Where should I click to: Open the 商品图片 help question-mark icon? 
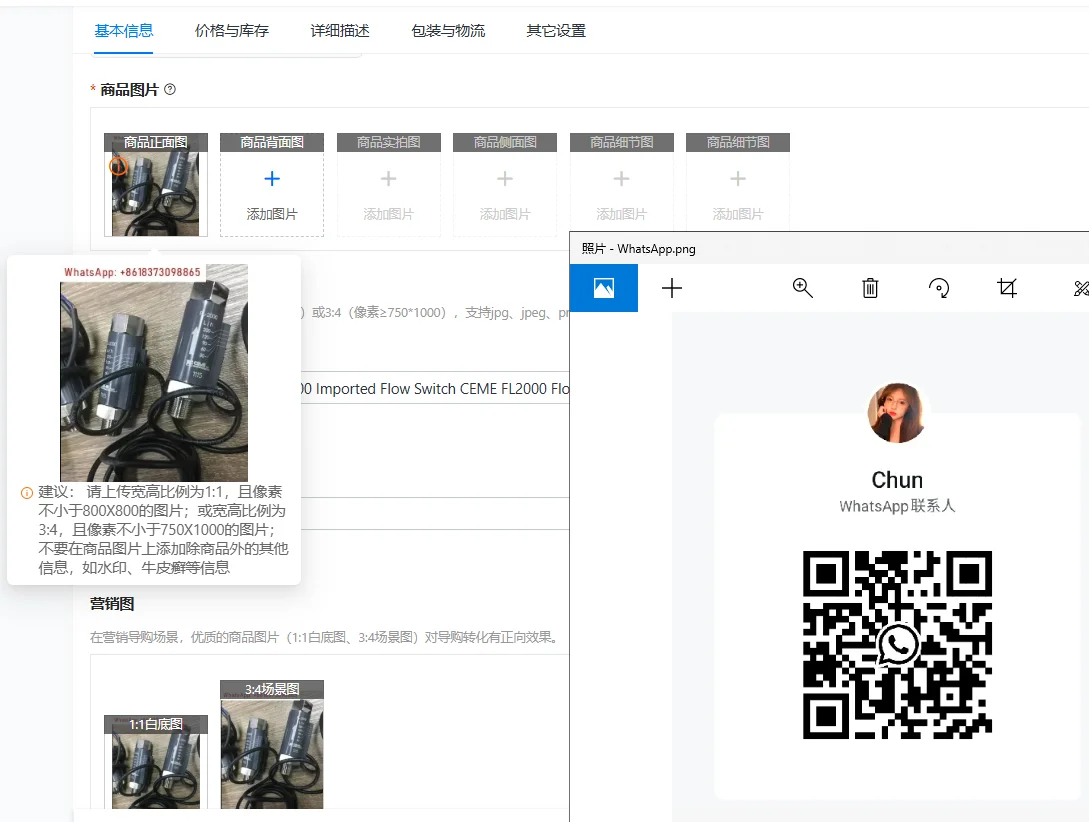170,89
